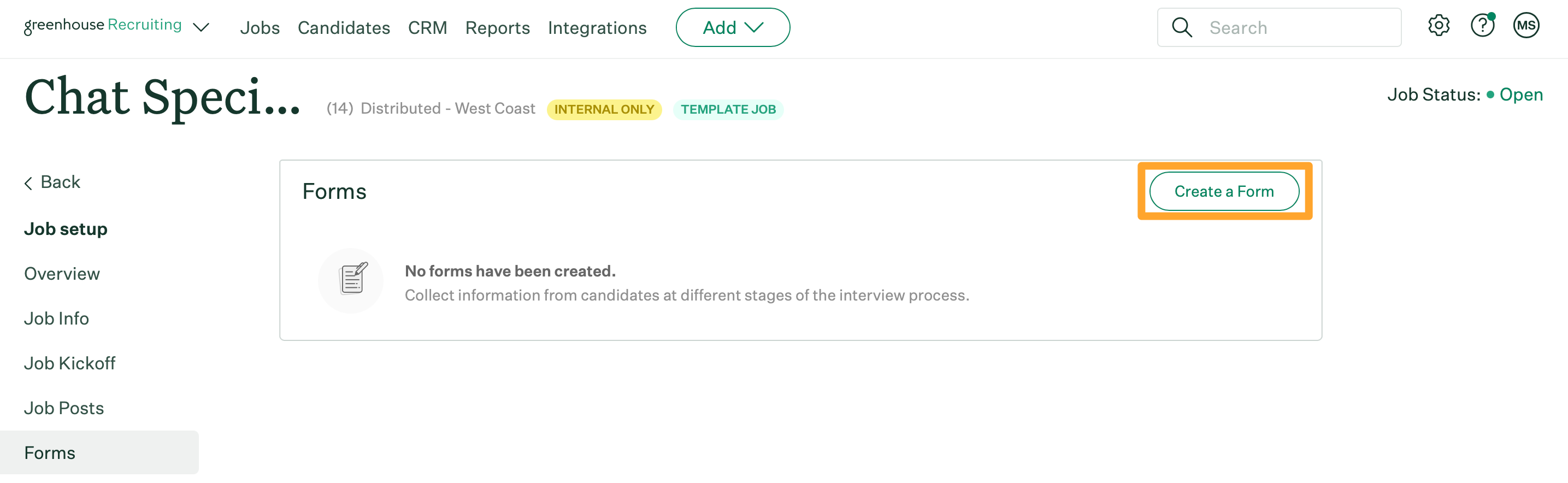1568x483 pixels.
Task: Click the Create a Form button
Action: click(1223, 191)
